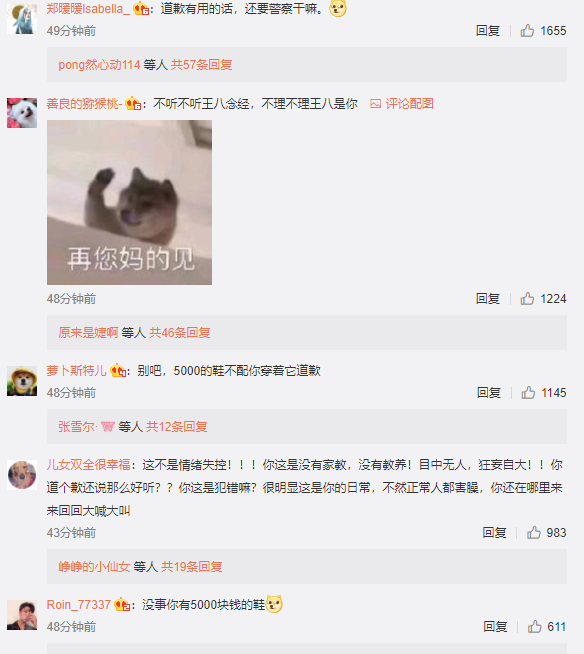The height and width of the screenshot is (654, 584).
Task: Open 萝卜斯特儿 dog avatar
Action: tap(22, 381)
